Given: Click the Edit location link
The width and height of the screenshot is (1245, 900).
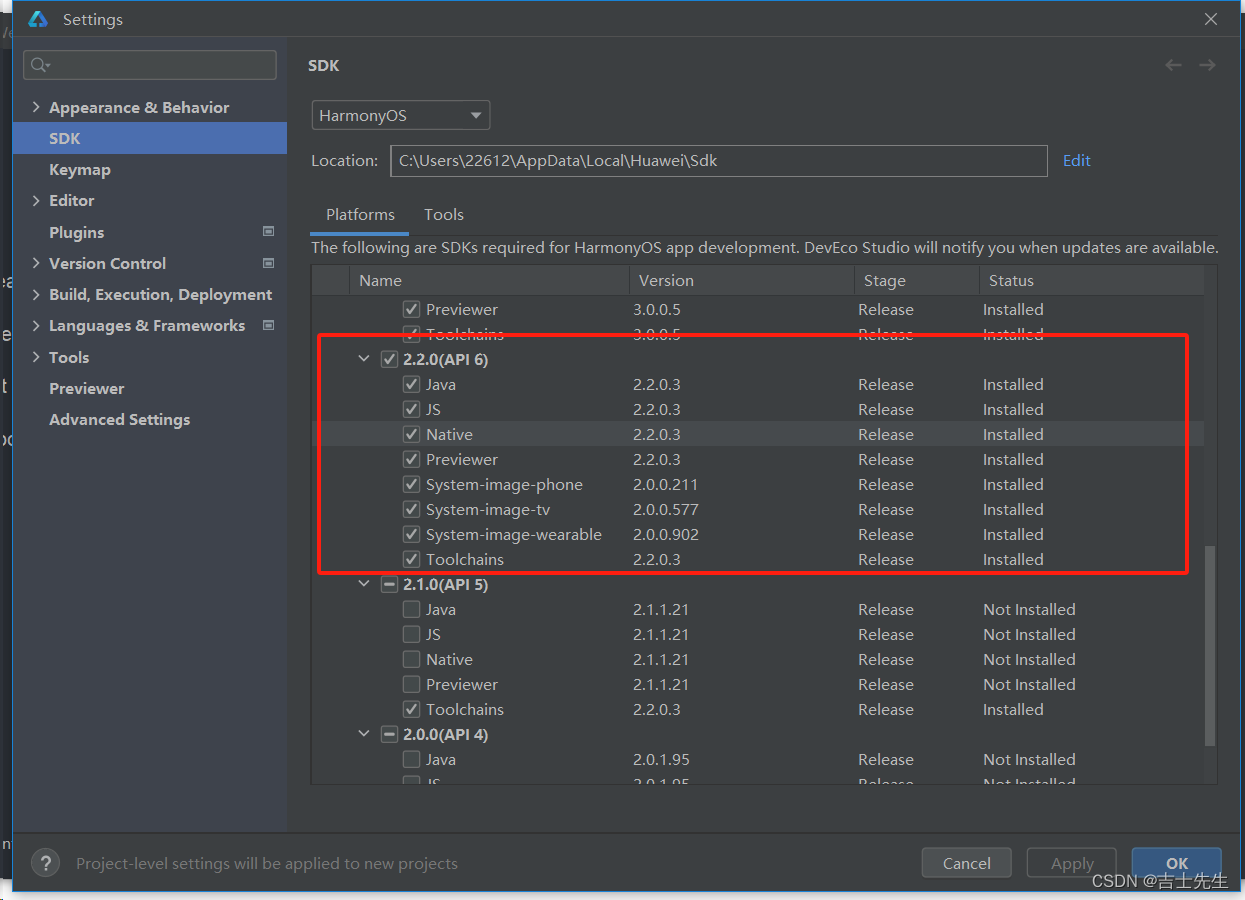Looking at the screenshot, I should click(x=1076, y=160).
